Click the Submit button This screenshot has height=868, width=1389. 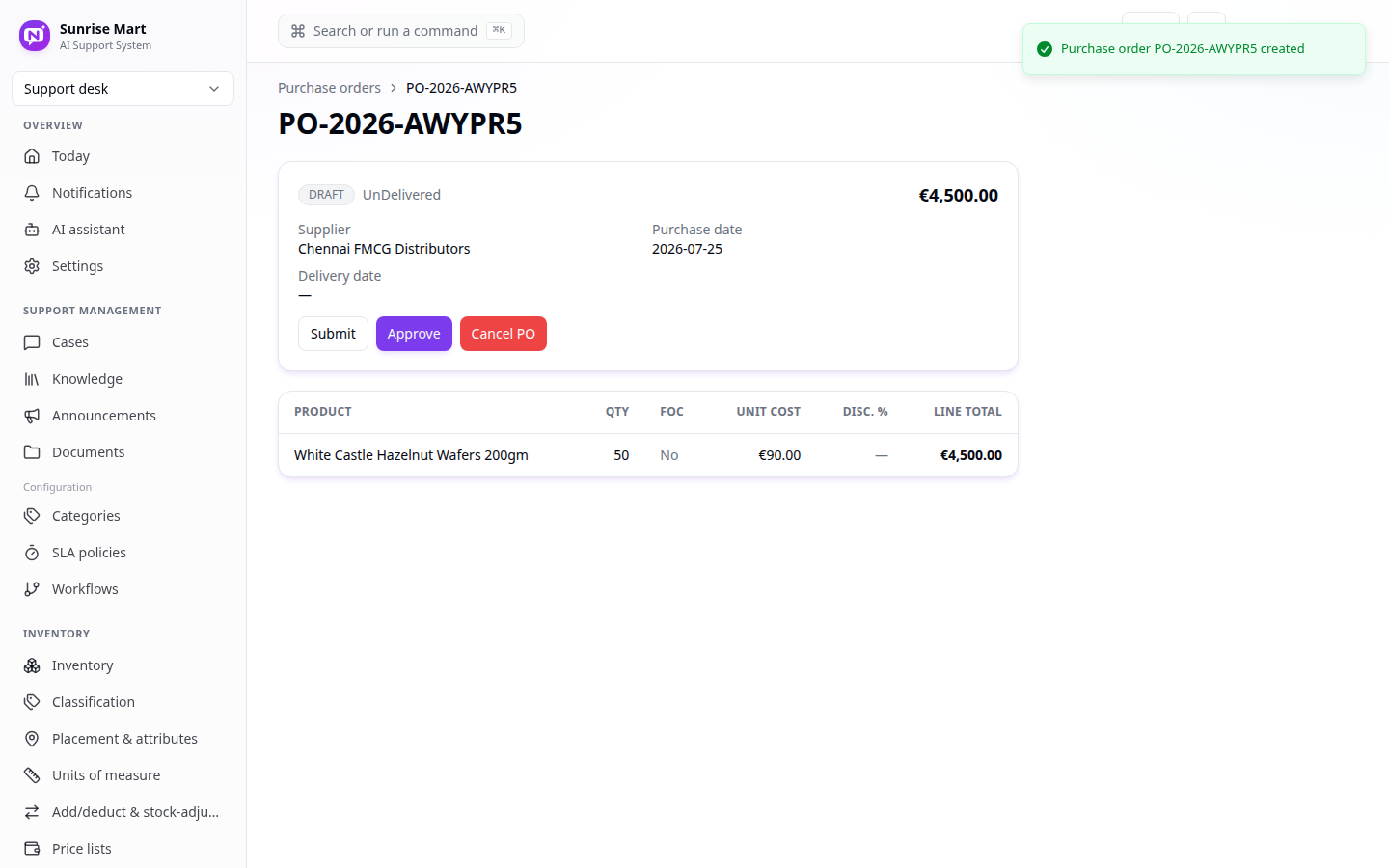pyautogui.click(x=333, y=334)
